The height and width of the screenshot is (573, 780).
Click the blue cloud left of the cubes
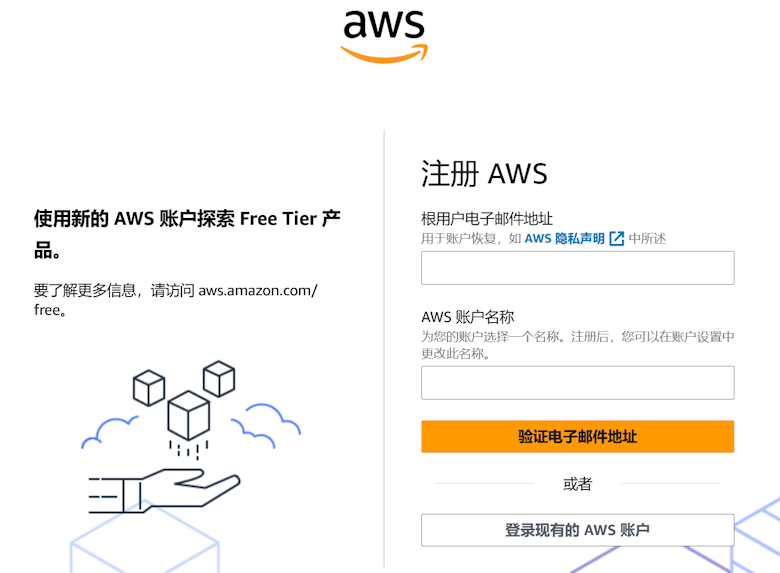point(109,432)
